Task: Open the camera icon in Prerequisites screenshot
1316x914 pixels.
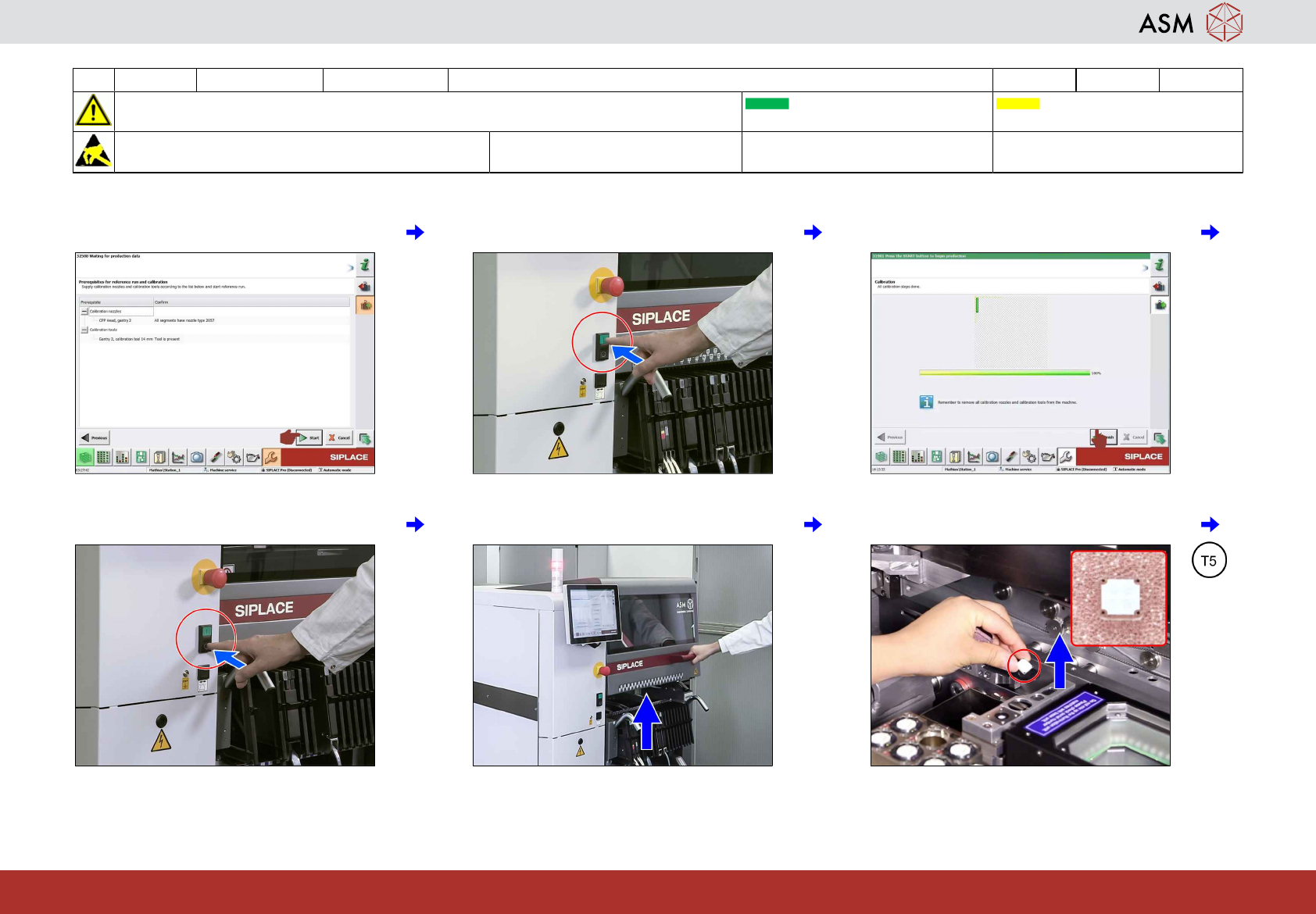Action: pyautogui.click(x=197, y=457)
